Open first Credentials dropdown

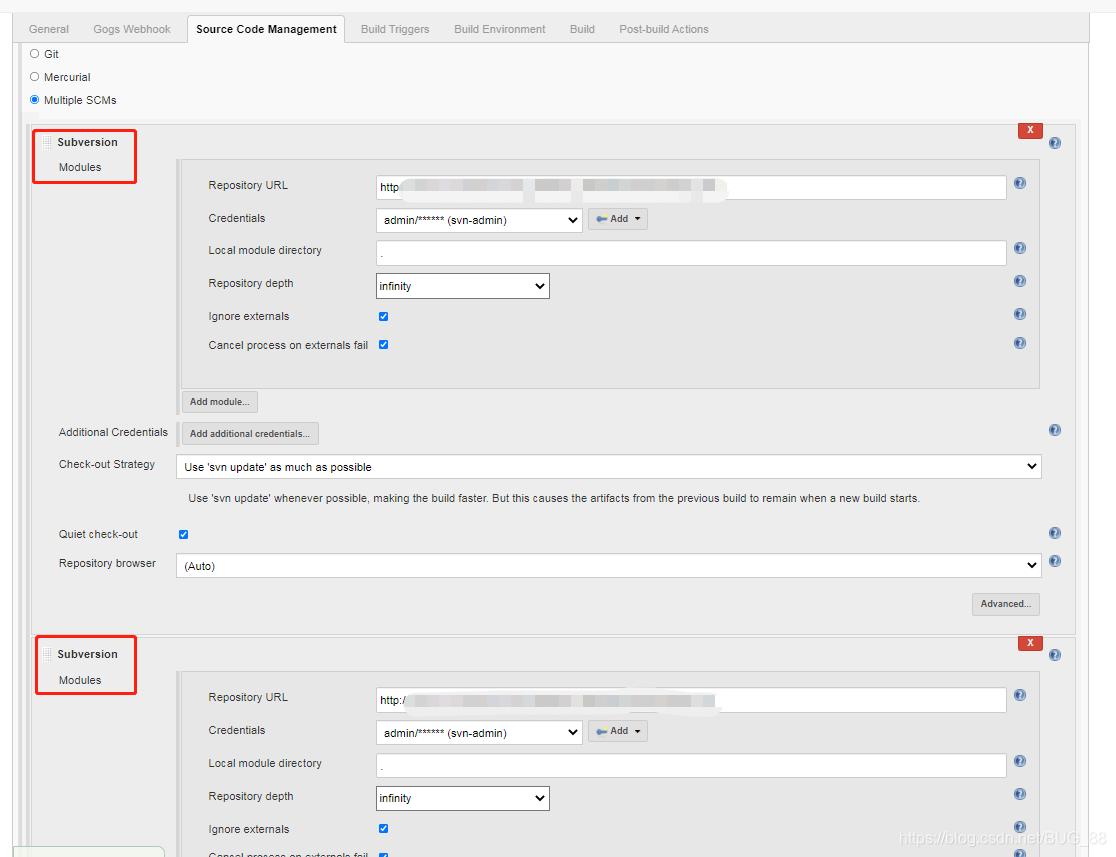pos(479,220)
